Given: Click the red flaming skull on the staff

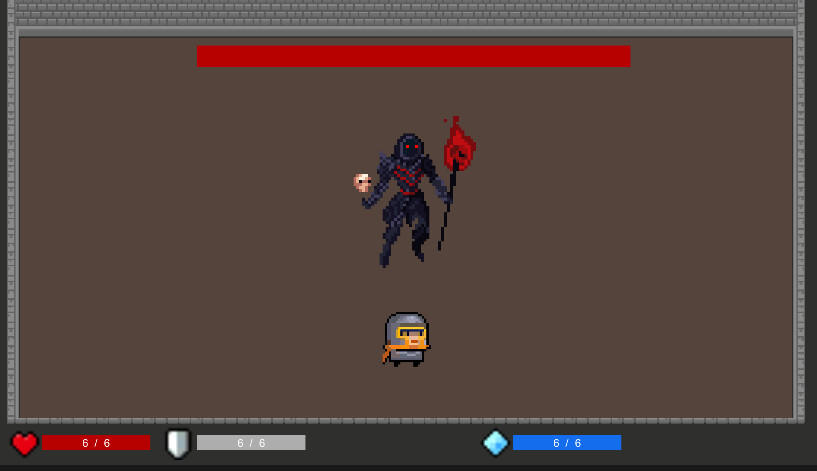Looking at the screenshot, I should 458,146.
